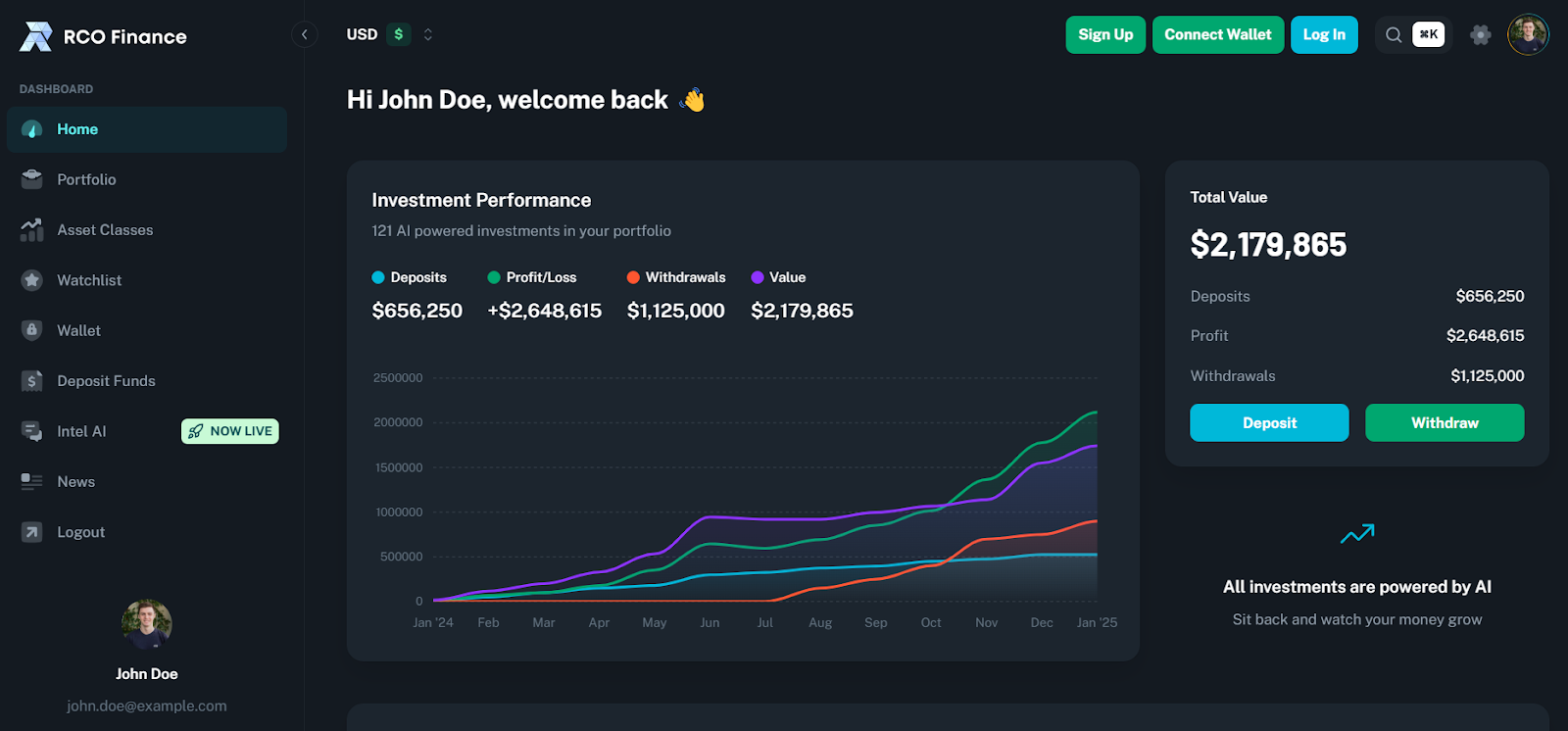Image resolution: width=1568 pixels, height=731 pixels.
Task: Open the USD currency dropdown
Action: tap(389, 34)
